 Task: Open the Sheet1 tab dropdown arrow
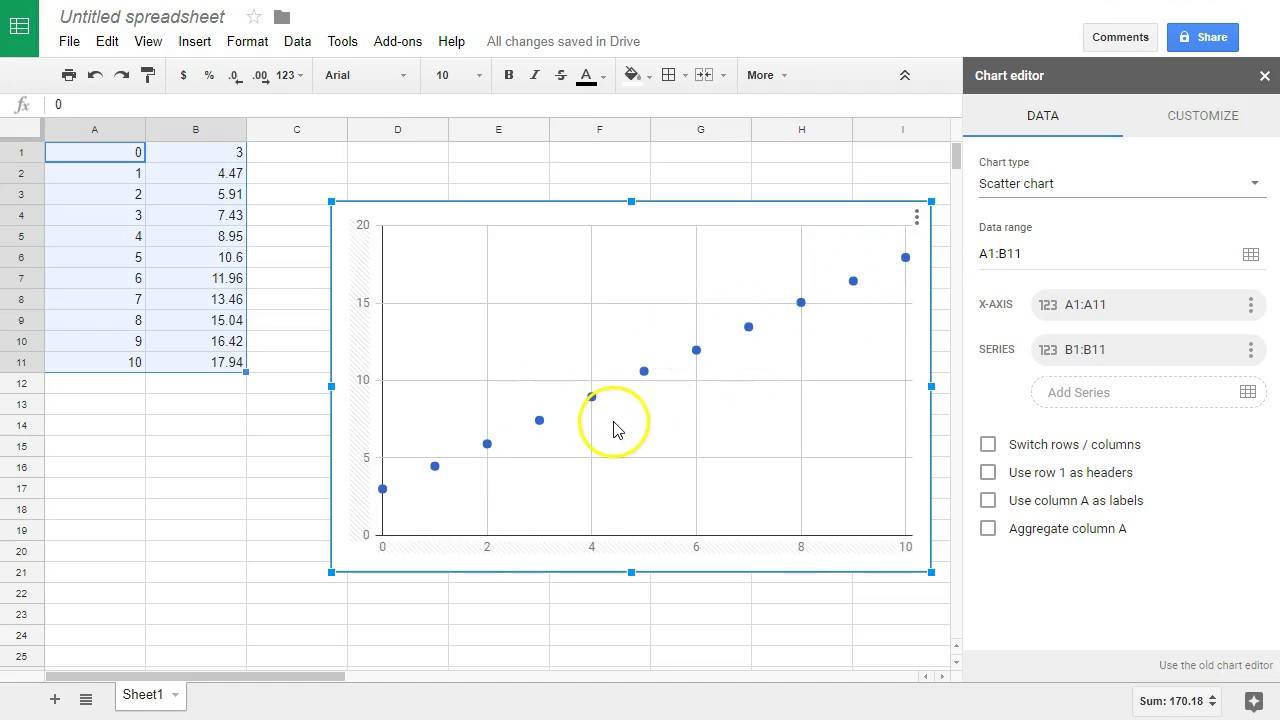(175, 695)
